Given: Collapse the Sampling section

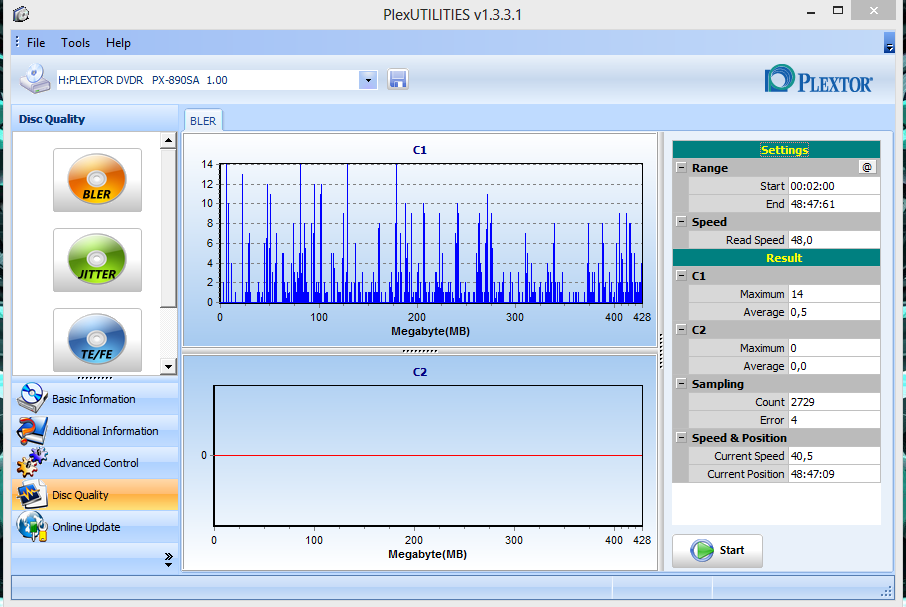Looking at the screenshot, I should [681, 383].
